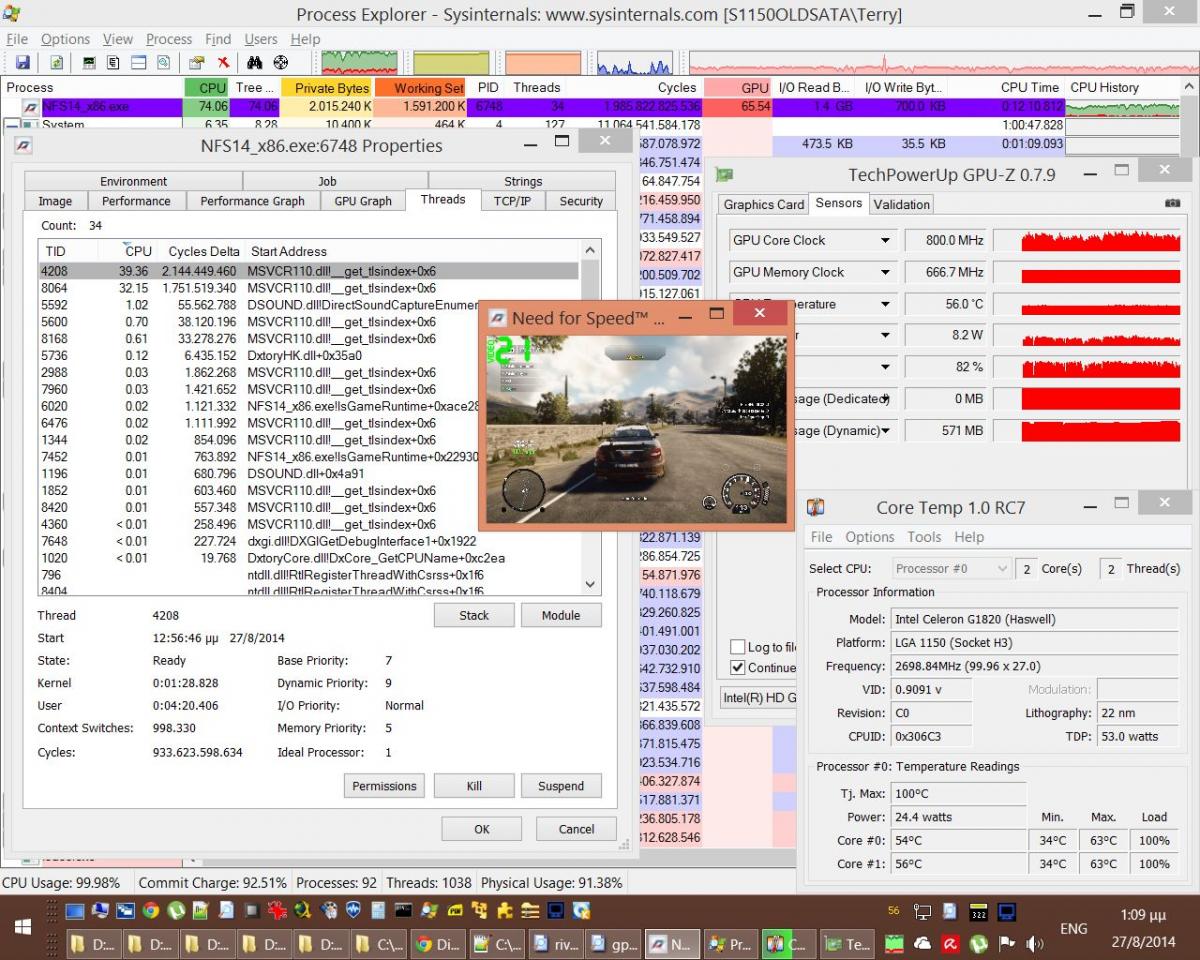Click the ENG language indicator in tray

point(1073,928)
